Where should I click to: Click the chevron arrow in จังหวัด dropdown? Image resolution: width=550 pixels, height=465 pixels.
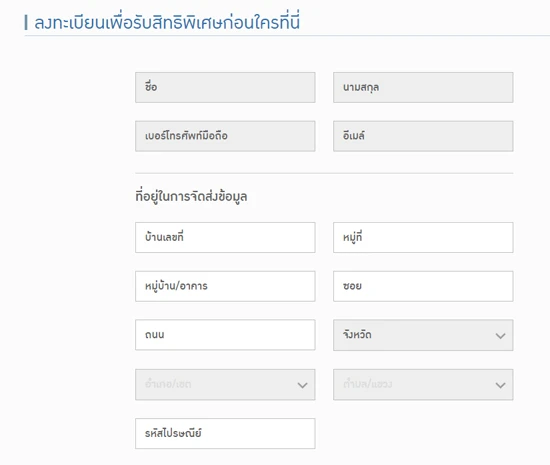pyautogui.click(x=500, y=336)
